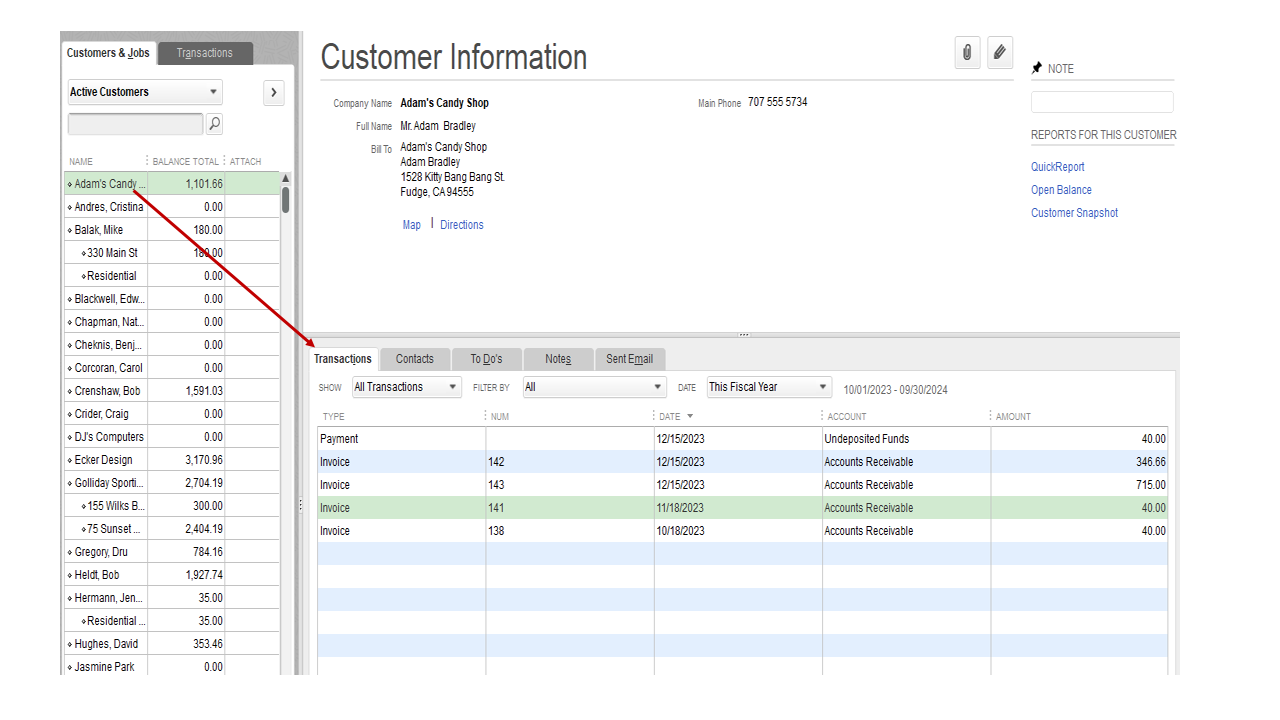The height and width of the screenshot is (720, 1280).
Task: Click the pin icon next to NOTE
Action: point(1036,67)
